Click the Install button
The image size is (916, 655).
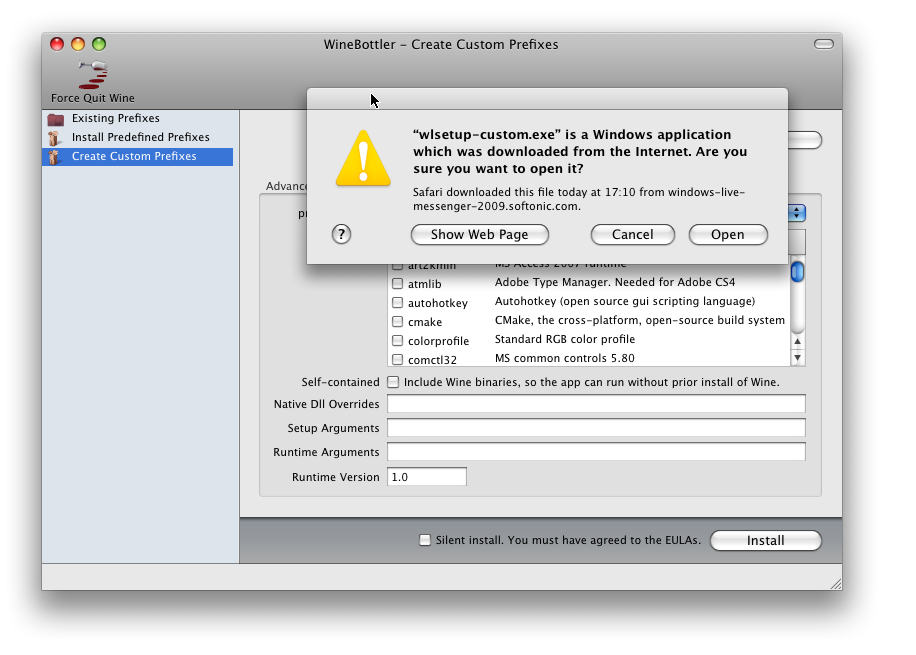point(766,540)
